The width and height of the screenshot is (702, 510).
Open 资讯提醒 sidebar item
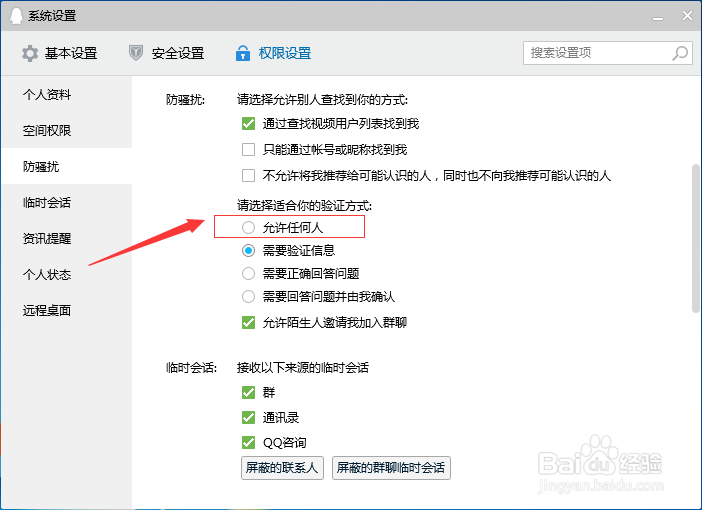pyautogui.click(x=67, y=238)
